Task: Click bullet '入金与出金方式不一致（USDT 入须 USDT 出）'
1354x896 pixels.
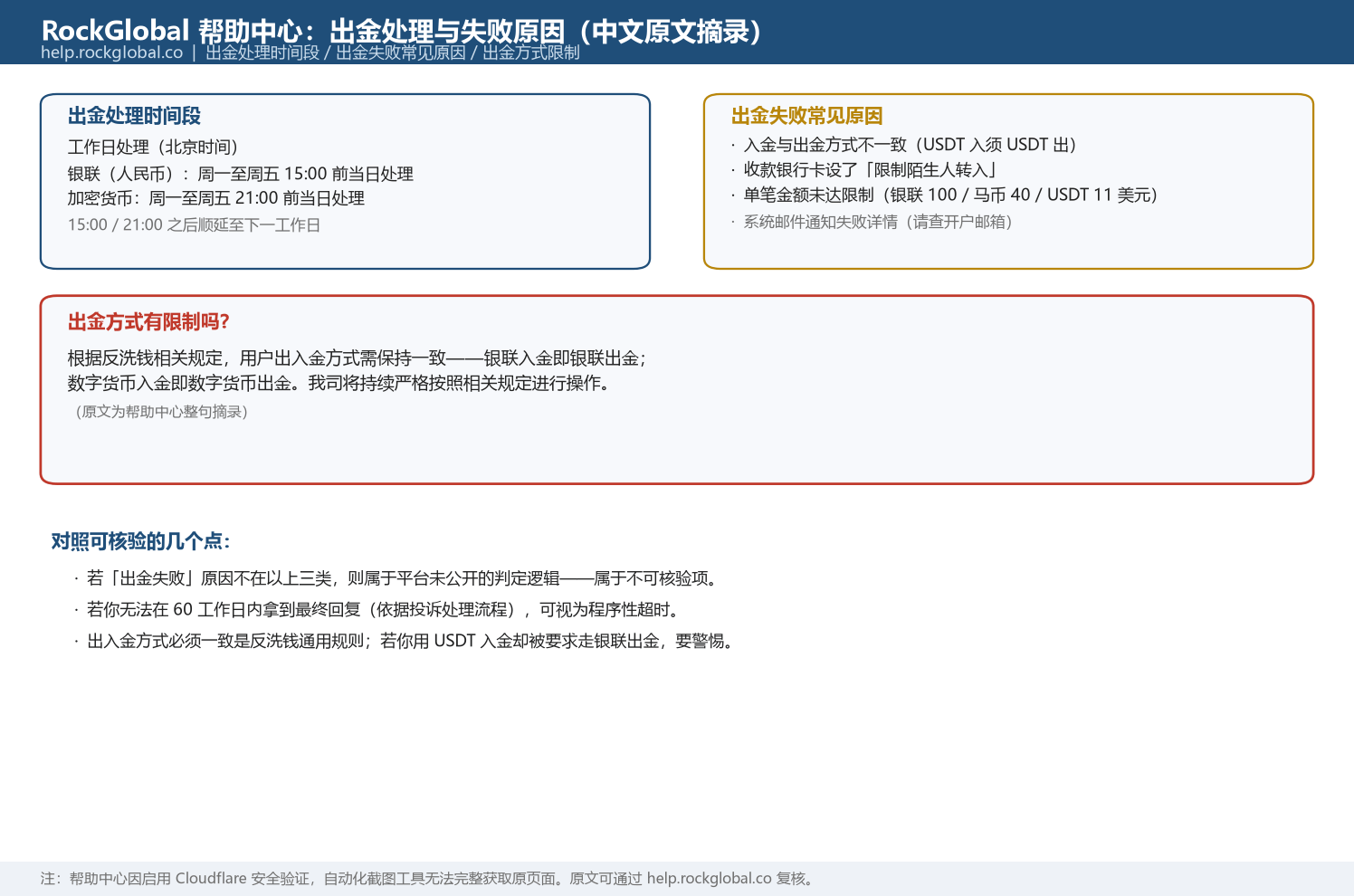Action: pos(904,145)
